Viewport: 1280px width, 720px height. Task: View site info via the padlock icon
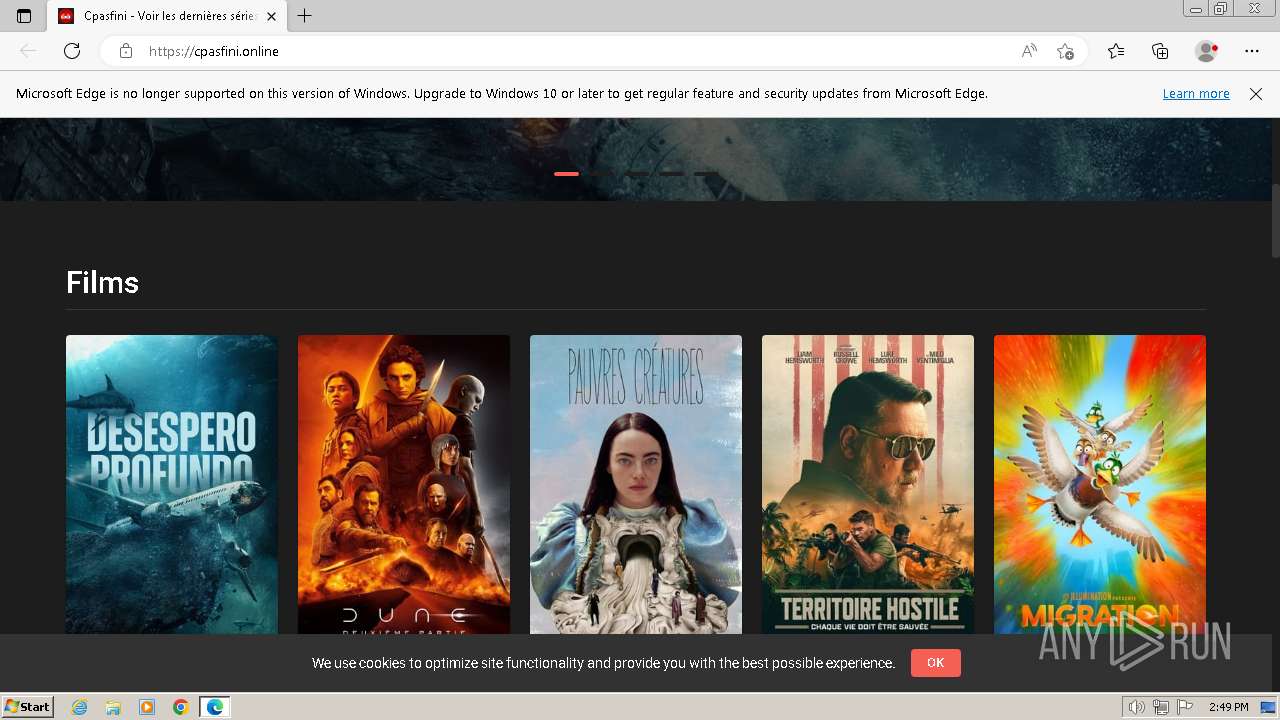click(x=125, y=51)
